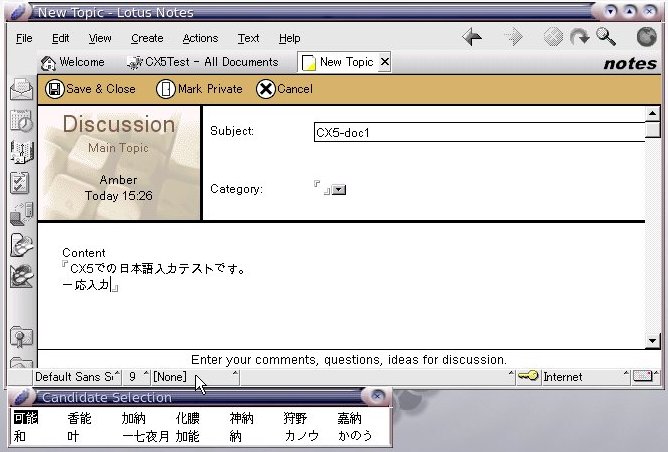The width and height of the screenshot is (668, 452).
Task: Select candidate 香能
Action: (x=79, y=418)
